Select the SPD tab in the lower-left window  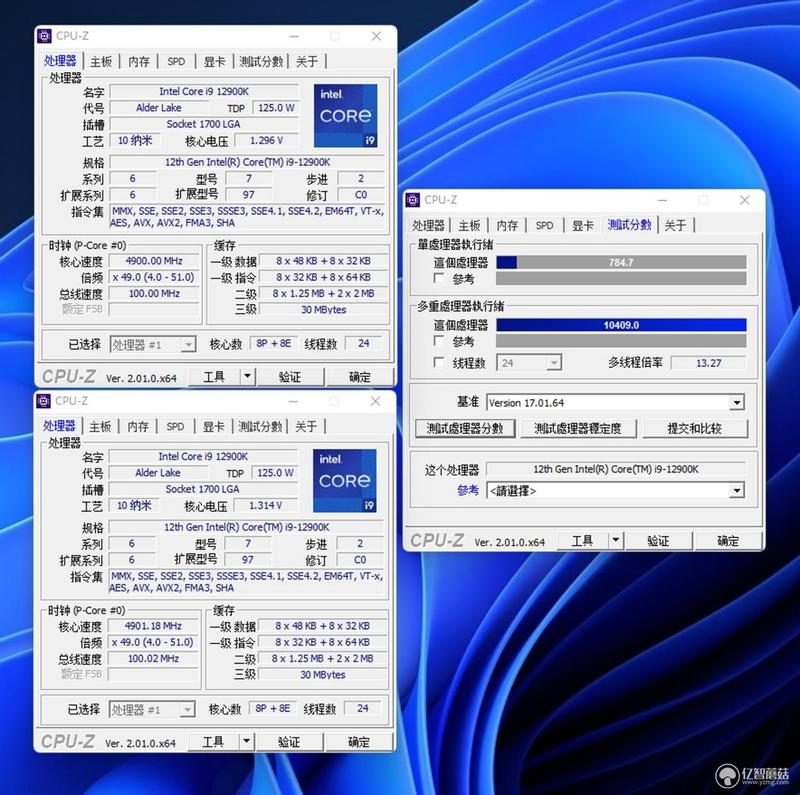coord(175,427)
